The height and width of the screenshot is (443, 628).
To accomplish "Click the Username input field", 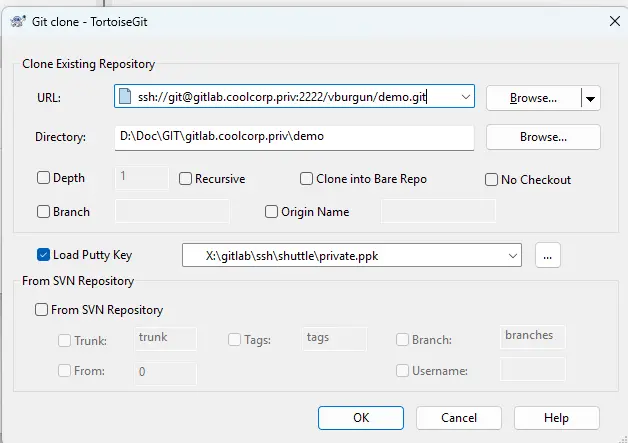I will 533,369.
